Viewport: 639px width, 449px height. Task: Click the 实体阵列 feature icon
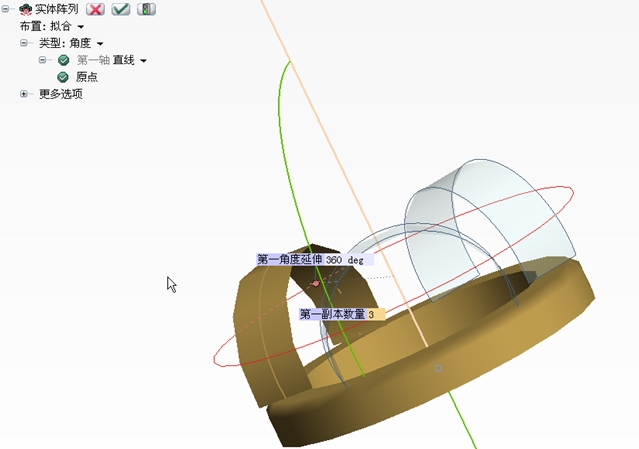25,9
